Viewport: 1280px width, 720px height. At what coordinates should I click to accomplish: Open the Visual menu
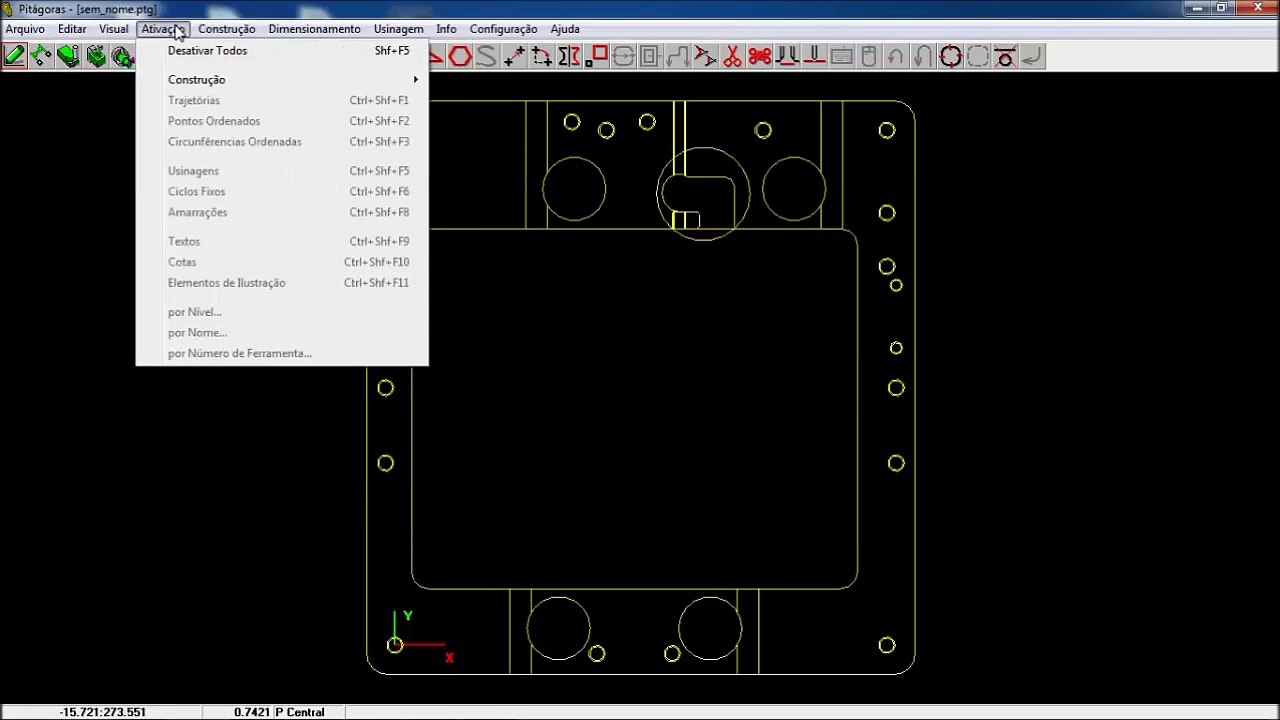coord(113,29)
